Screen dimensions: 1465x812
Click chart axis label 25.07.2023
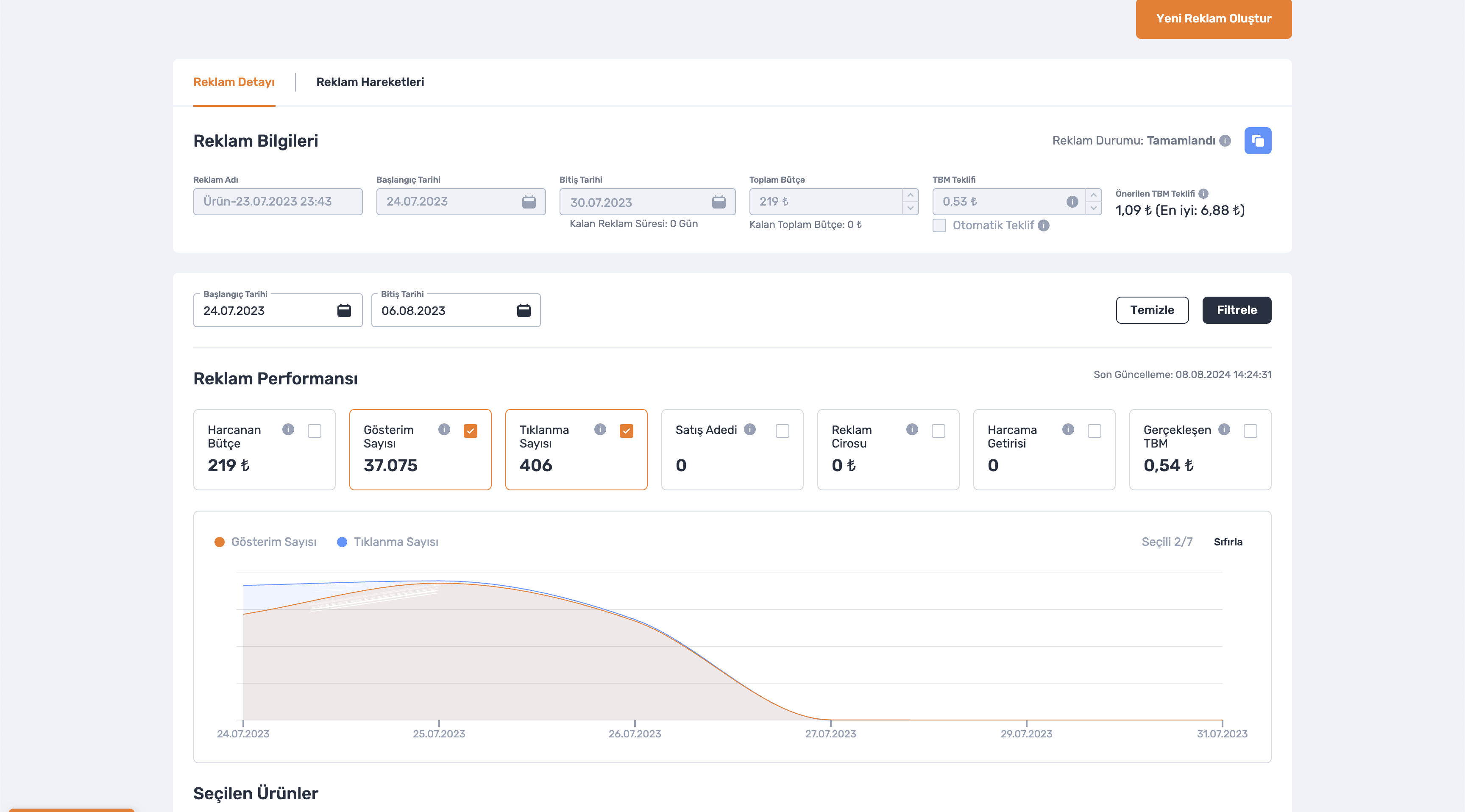coord(439,734)
